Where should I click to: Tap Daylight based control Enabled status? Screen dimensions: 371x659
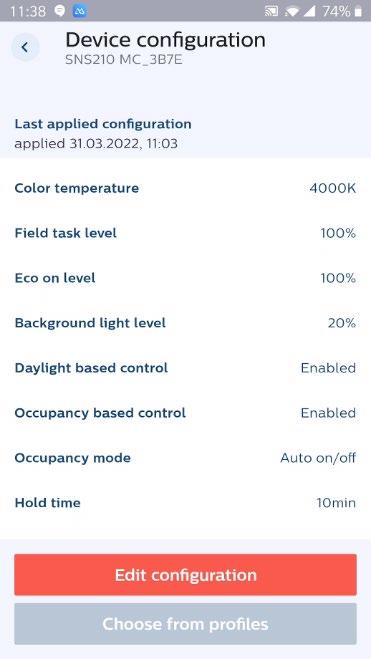click(328, 368)
